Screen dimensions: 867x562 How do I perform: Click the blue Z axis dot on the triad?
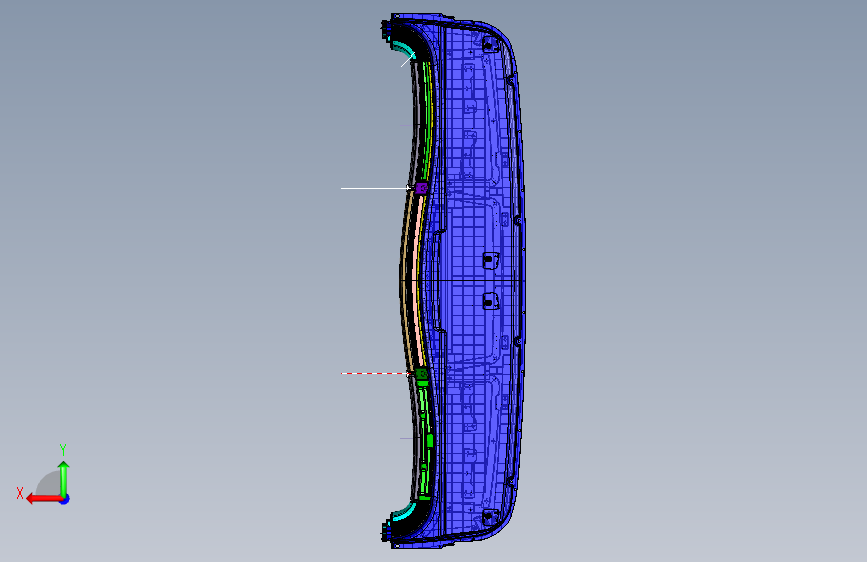pyautogui.click(x=65, y=499)
